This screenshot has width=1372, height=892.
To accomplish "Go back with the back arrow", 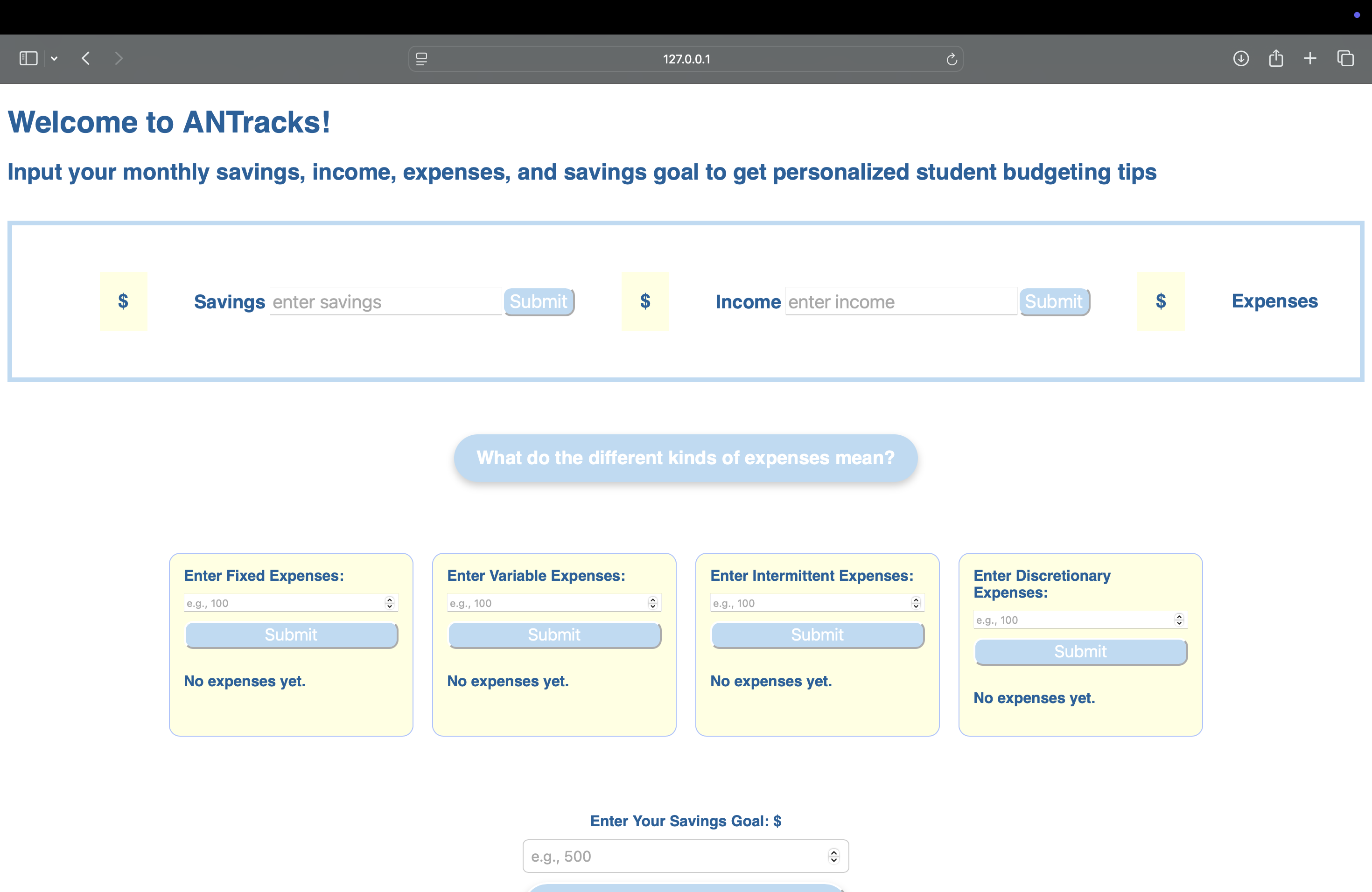I will pos(86,58).
